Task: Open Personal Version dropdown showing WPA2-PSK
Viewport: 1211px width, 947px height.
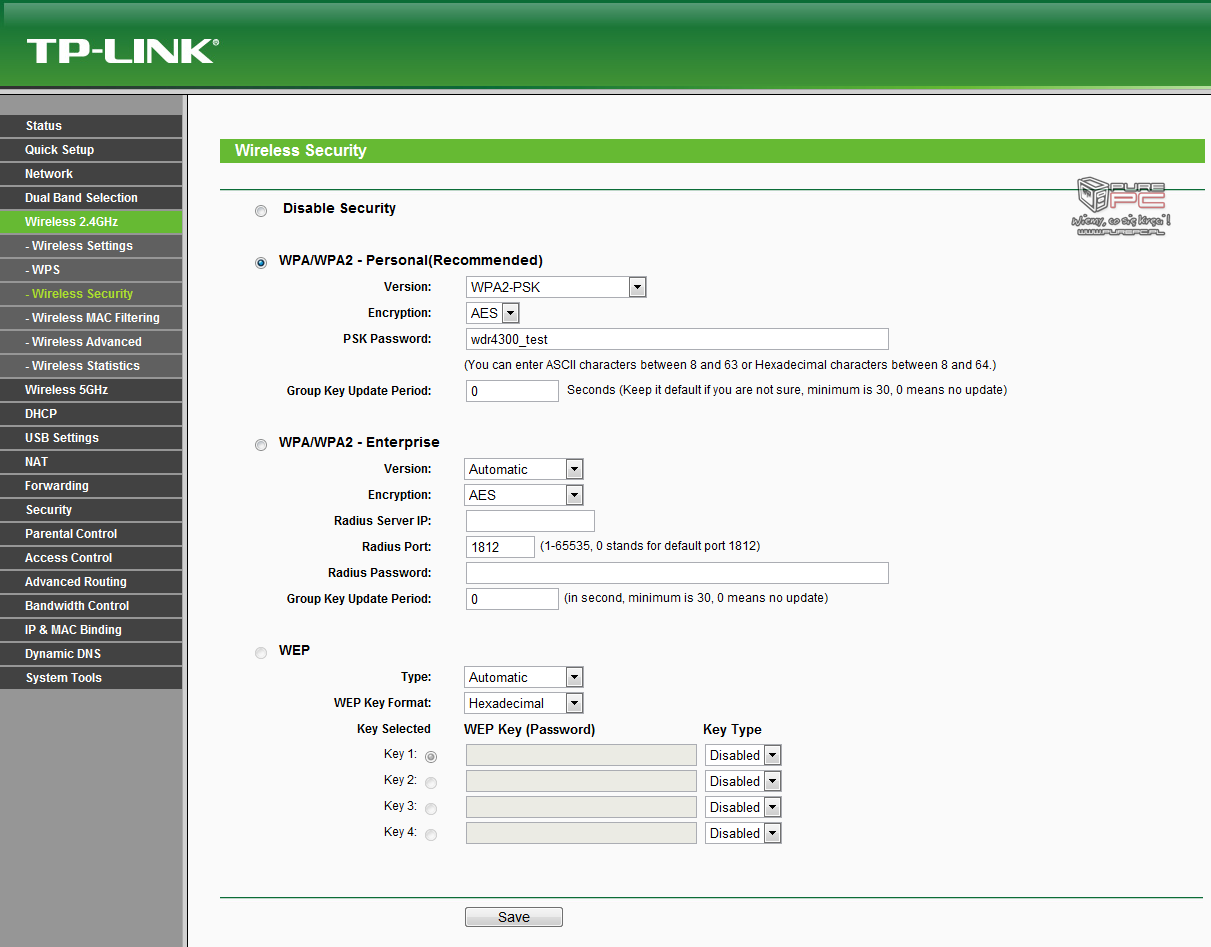Action: 556,287
